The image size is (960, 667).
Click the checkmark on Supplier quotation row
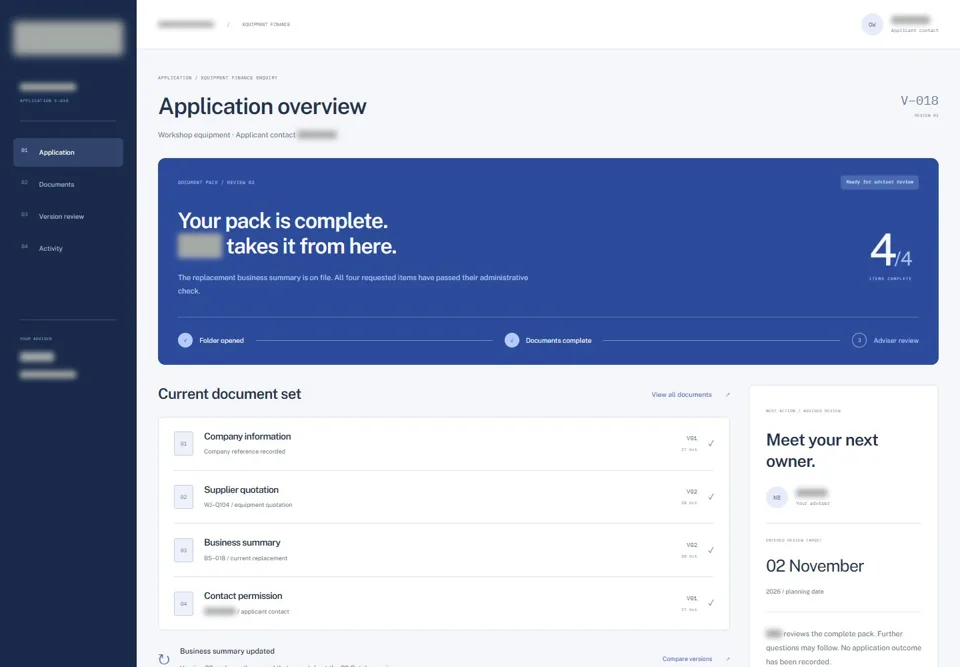coord(711,497)
